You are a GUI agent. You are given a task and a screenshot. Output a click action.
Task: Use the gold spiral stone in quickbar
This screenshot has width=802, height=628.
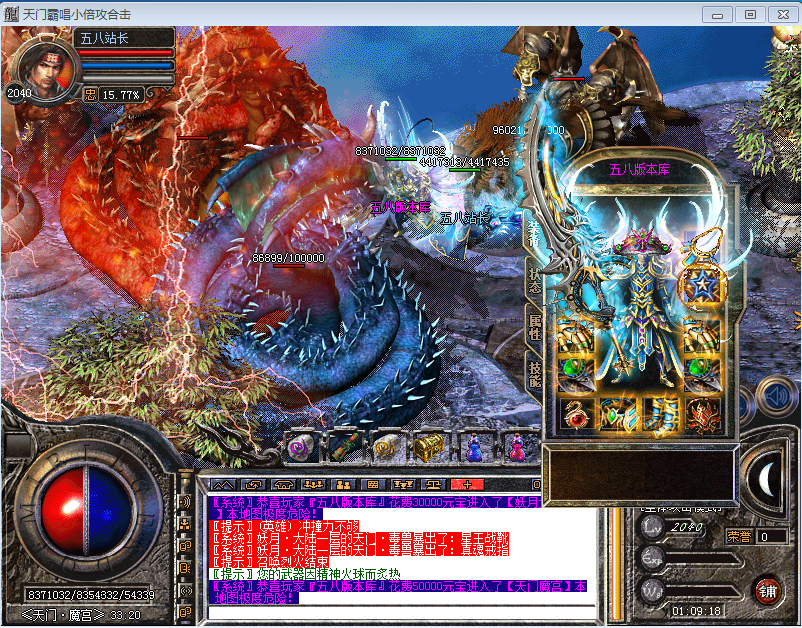point(388,447)
